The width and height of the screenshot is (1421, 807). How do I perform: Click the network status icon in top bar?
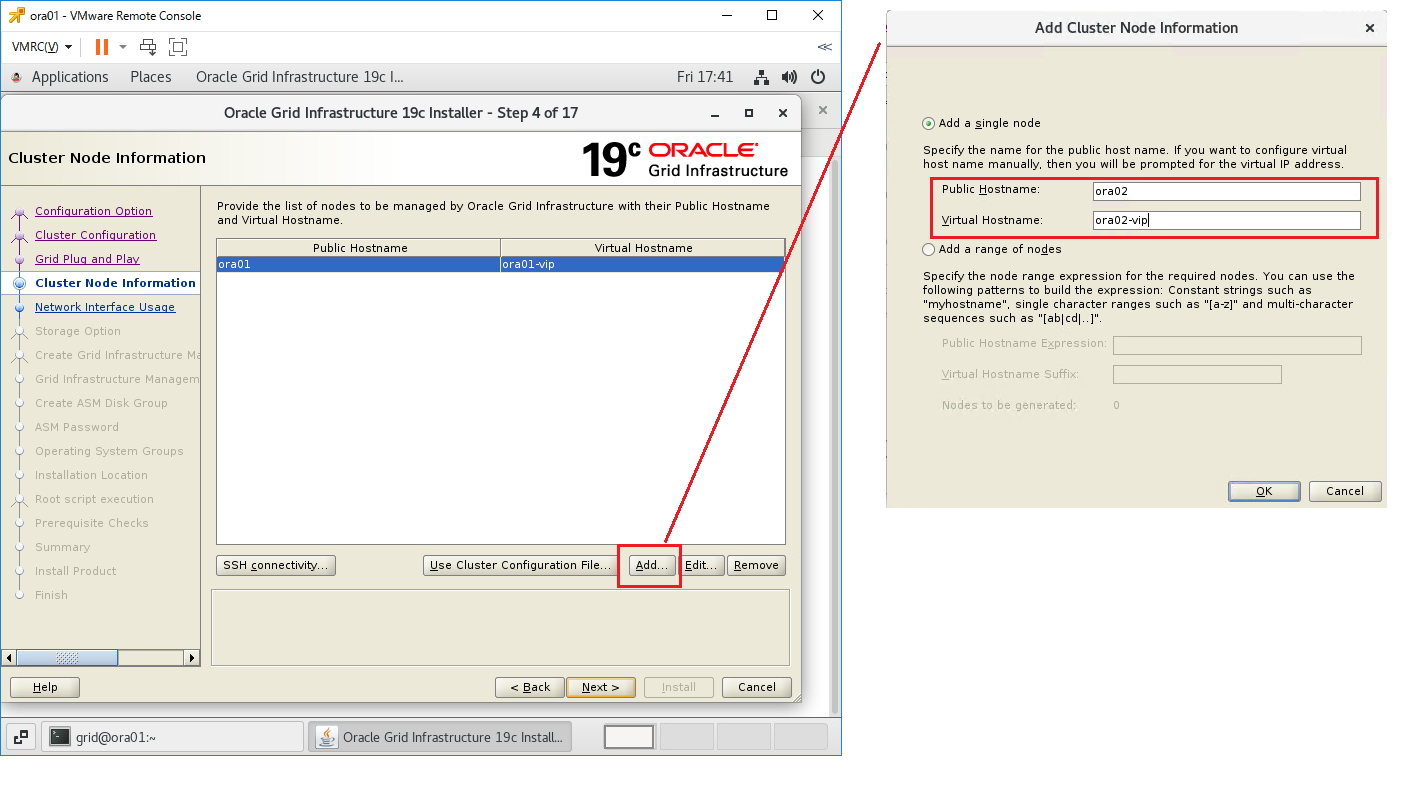click(x=761, y=77)
